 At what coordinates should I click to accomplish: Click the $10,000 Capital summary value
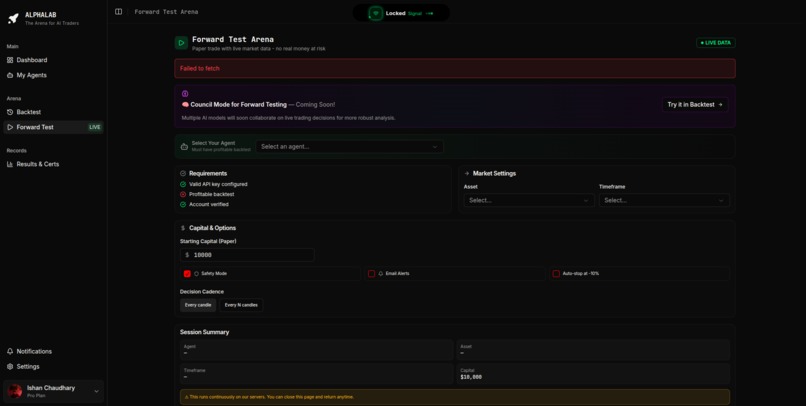click(x=471, y=377)
